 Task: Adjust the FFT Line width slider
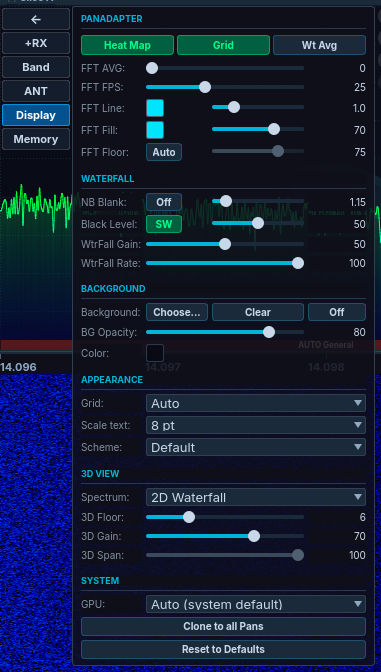(x=258, y=107)
